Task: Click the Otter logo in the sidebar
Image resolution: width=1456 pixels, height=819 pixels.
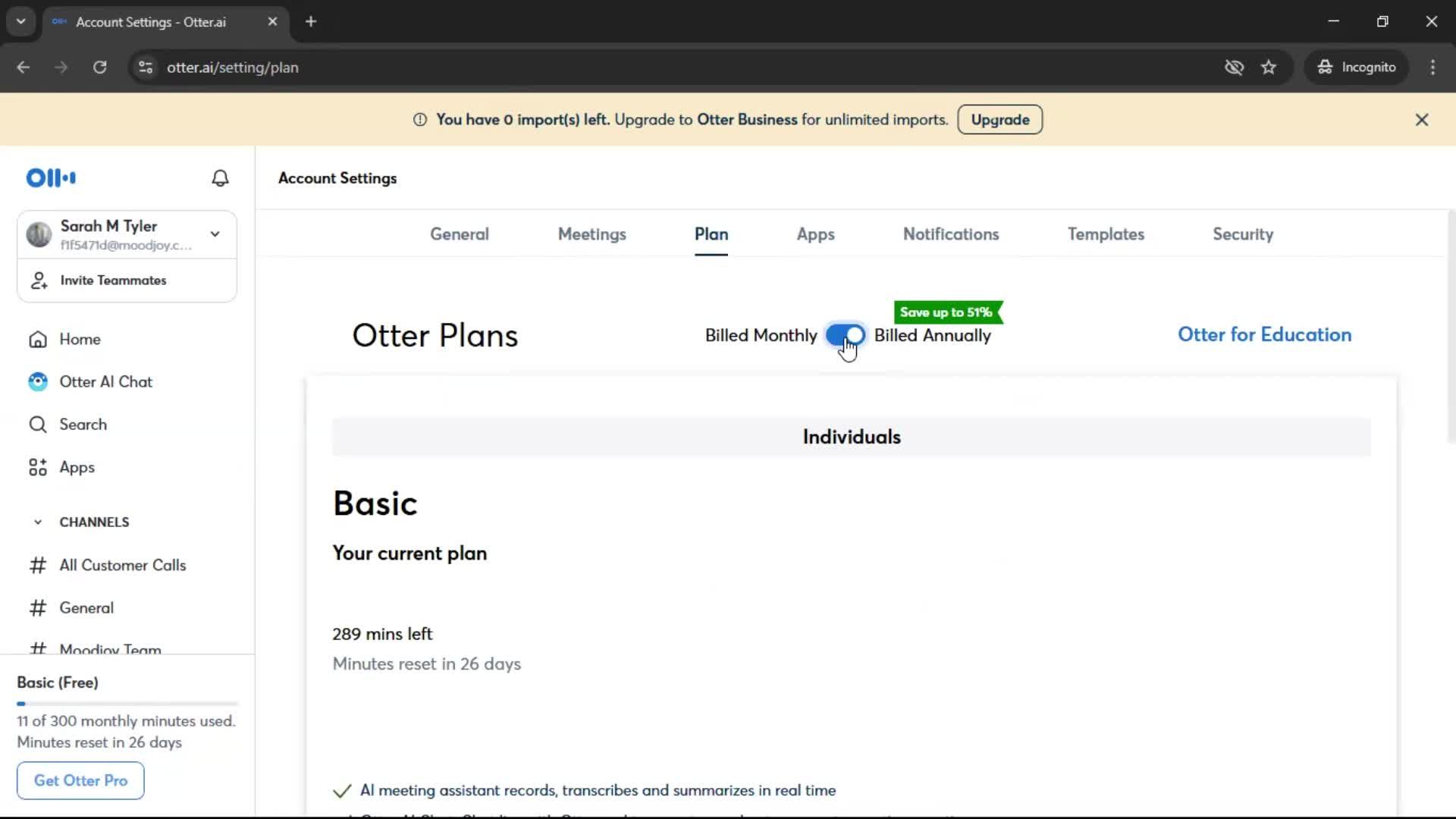Action: pyautogui.click(x=51, y=177)
